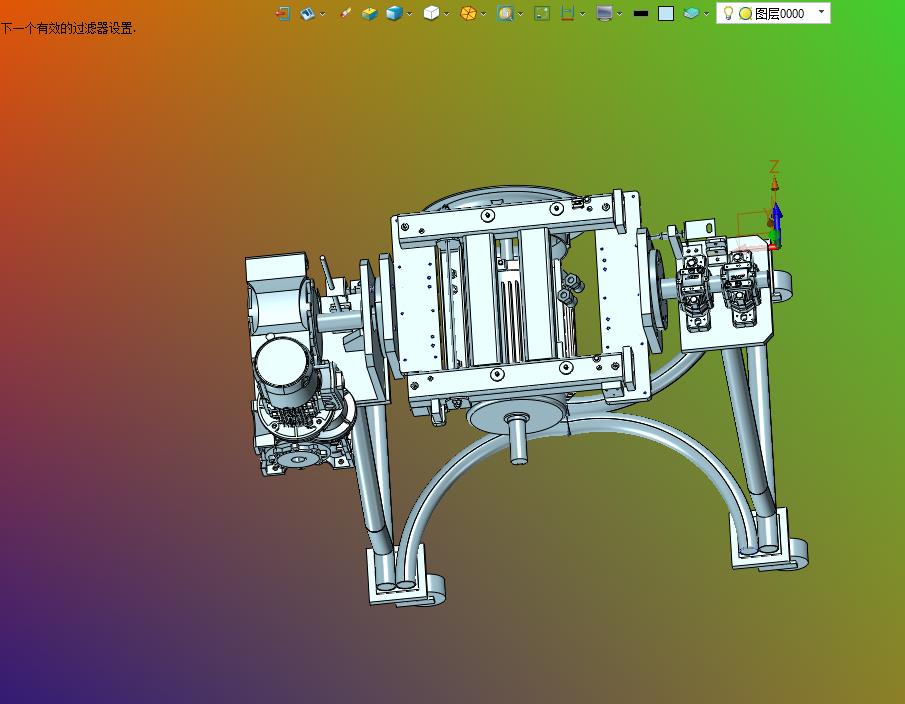Open the 图层0000 layer dropdown
The image size is (905, 704).
[x=821, y=12]
